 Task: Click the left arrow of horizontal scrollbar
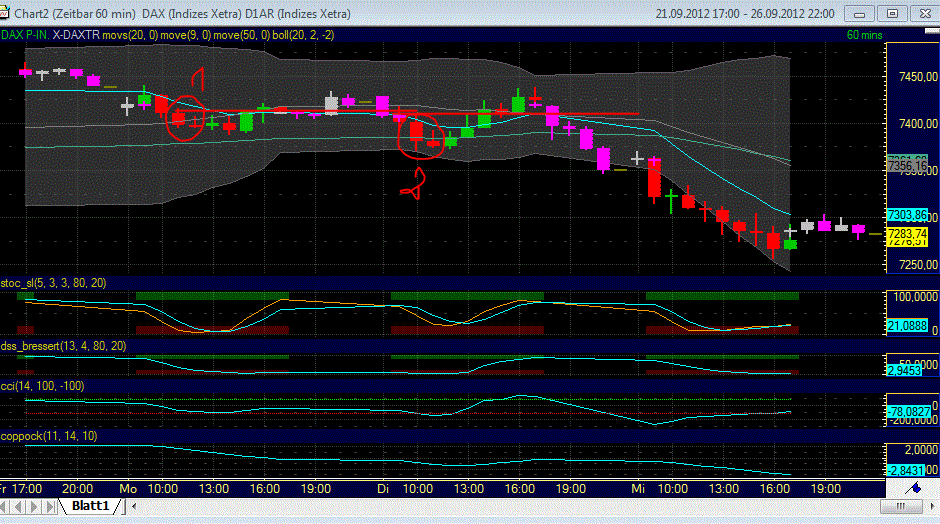click(x=134, y=507)
